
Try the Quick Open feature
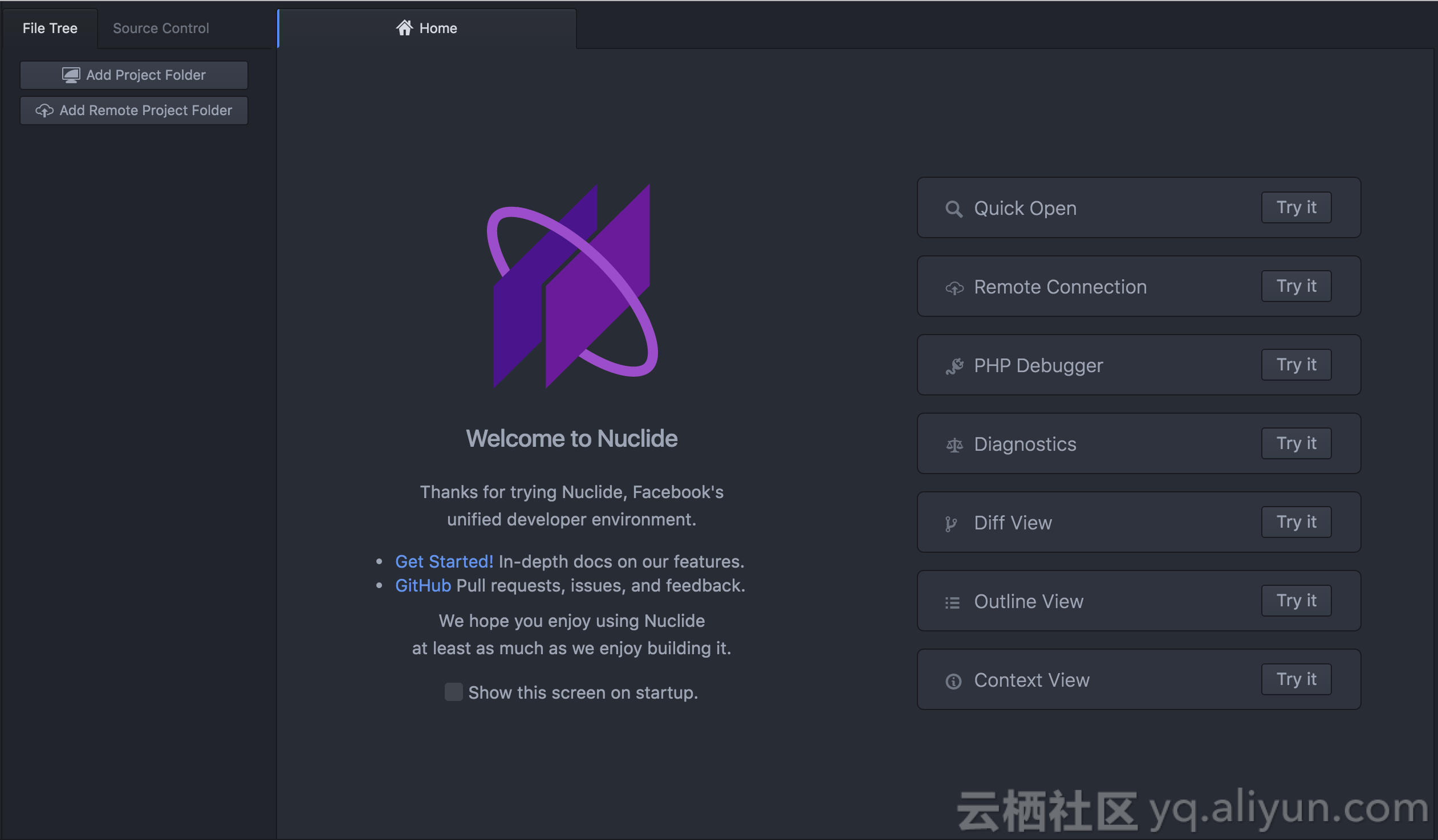1296,207
